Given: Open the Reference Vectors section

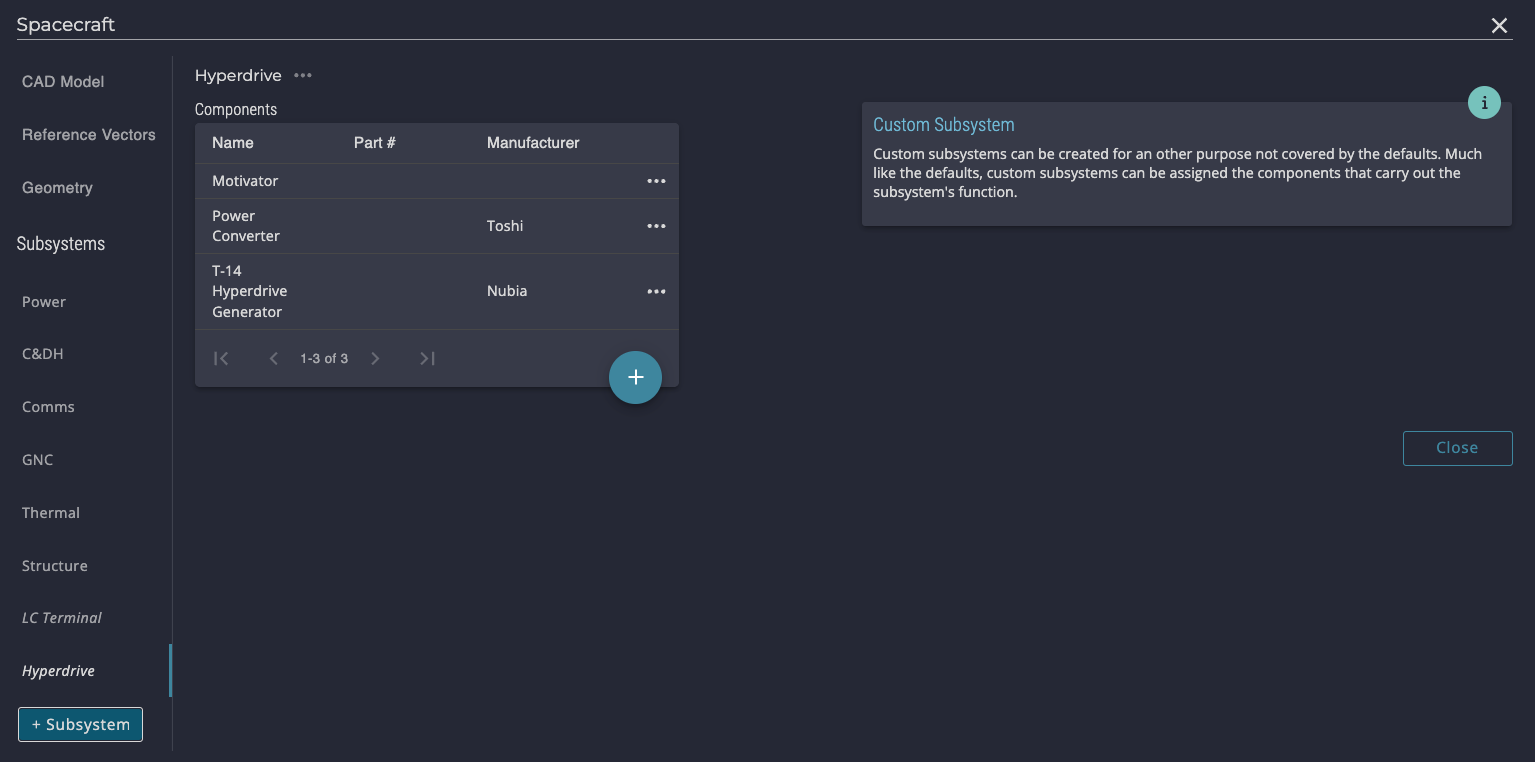Looking at the screenshot, I should [89, 135].
